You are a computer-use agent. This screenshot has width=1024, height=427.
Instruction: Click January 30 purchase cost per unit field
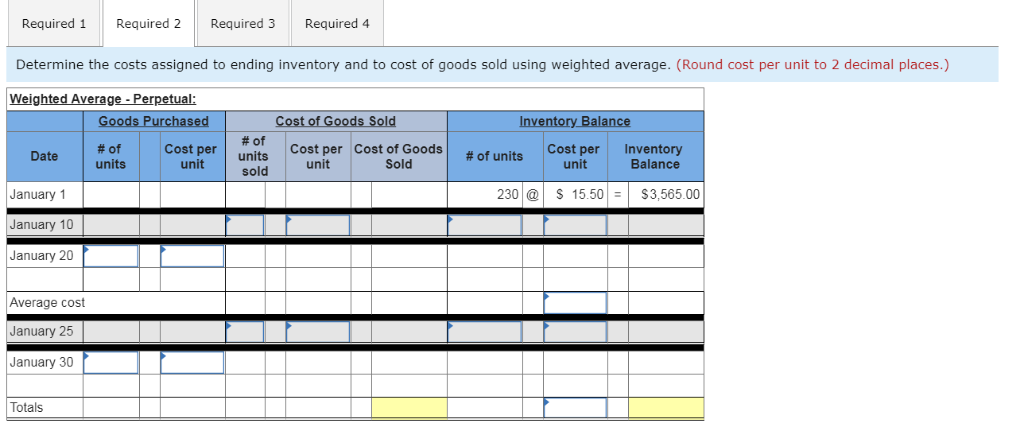pyautogui.click(x=193, y=363)
